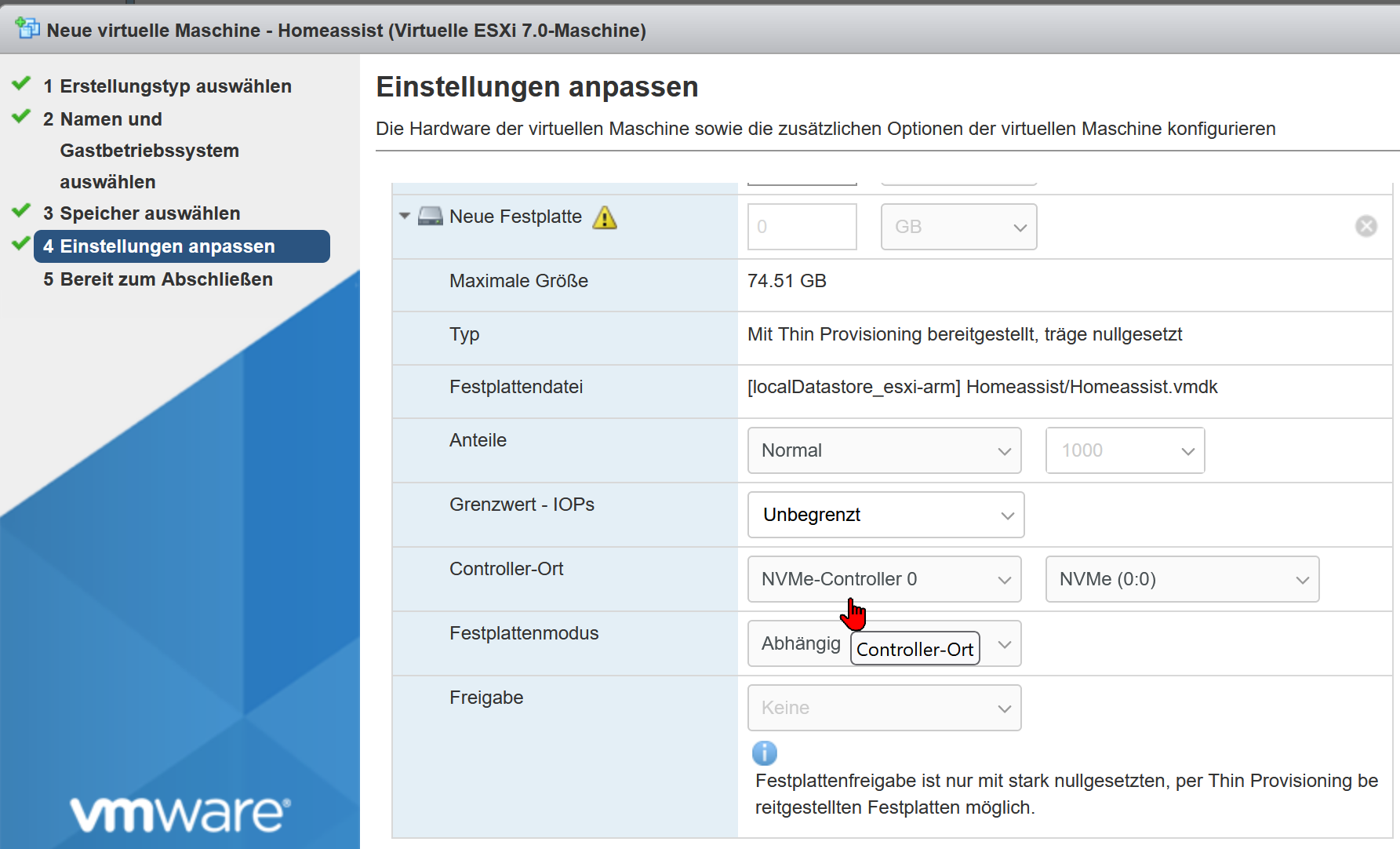Image resolution: width=1400 pixels, height=849 pixels.
Task: Click the hard disk drive icon
Action: tap(430, 217)
